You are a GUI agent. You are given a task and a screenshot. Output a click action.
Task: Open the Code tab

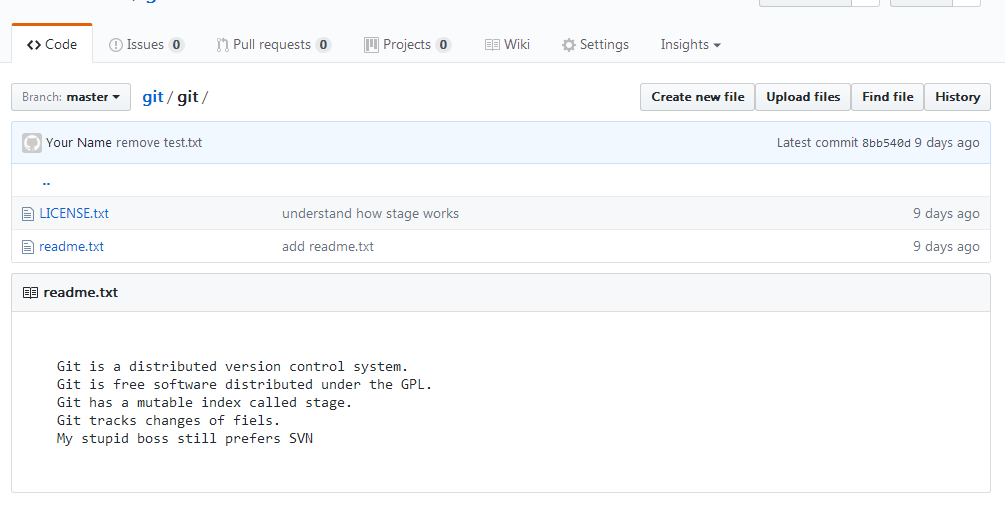click(52, 44)
